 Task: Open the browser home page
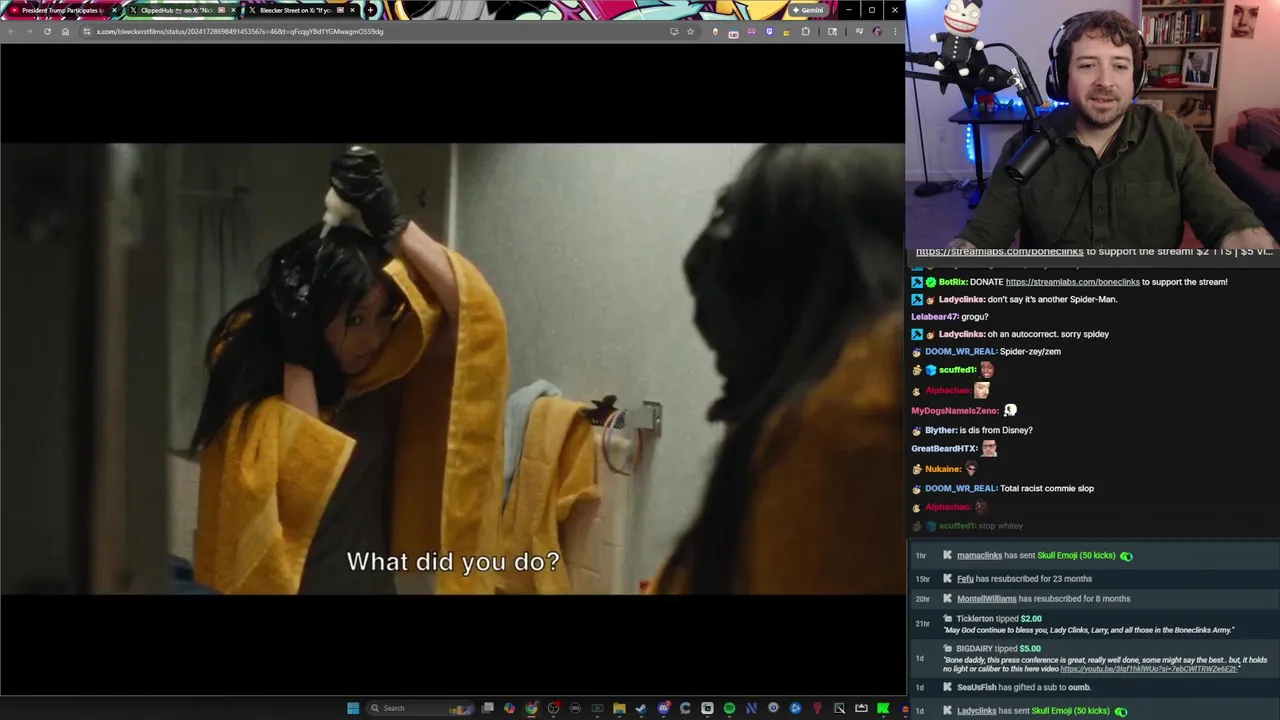coord(65,31)
